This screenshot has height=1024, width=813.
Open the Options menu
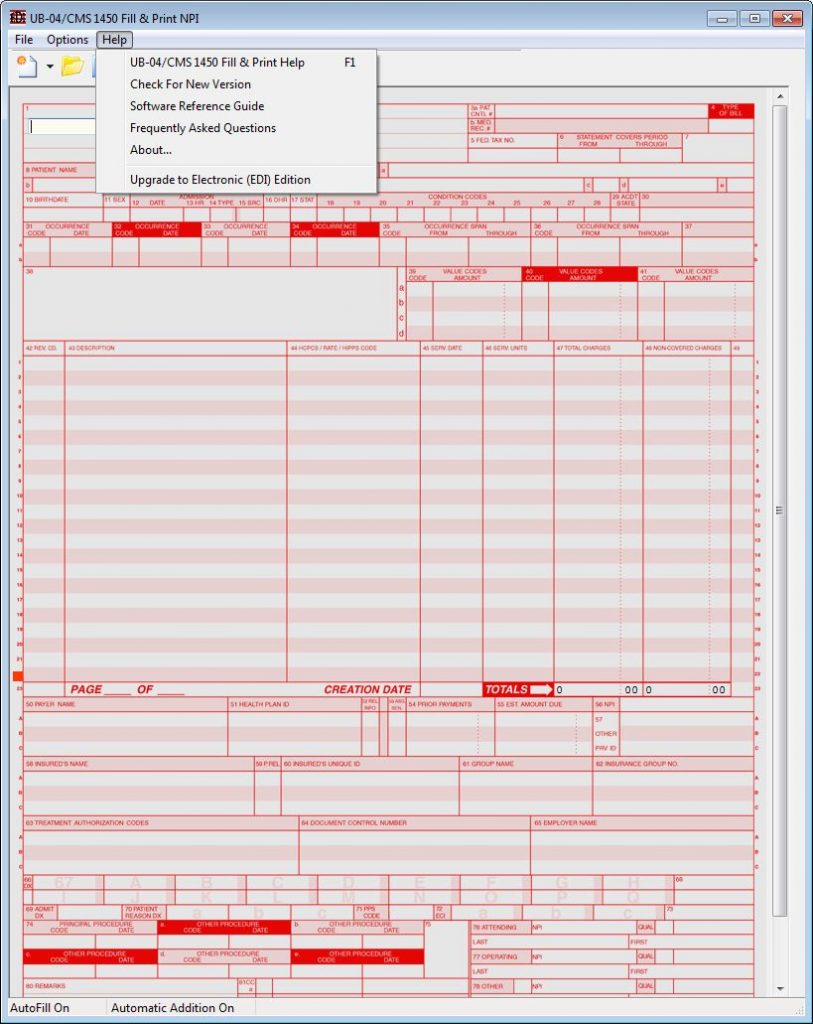click(67, 40)
